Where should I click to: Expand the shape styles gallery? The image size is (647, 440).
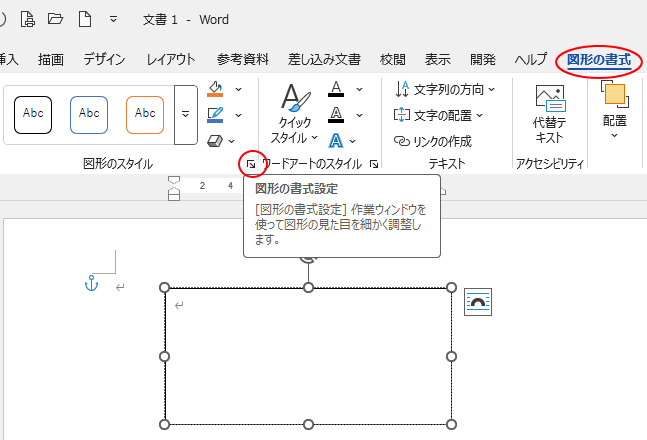186,115
